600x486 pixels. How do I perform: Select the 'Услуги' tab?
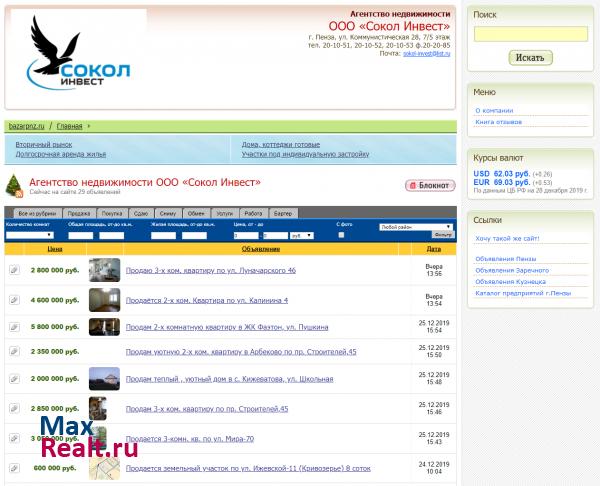click(225, 213)
